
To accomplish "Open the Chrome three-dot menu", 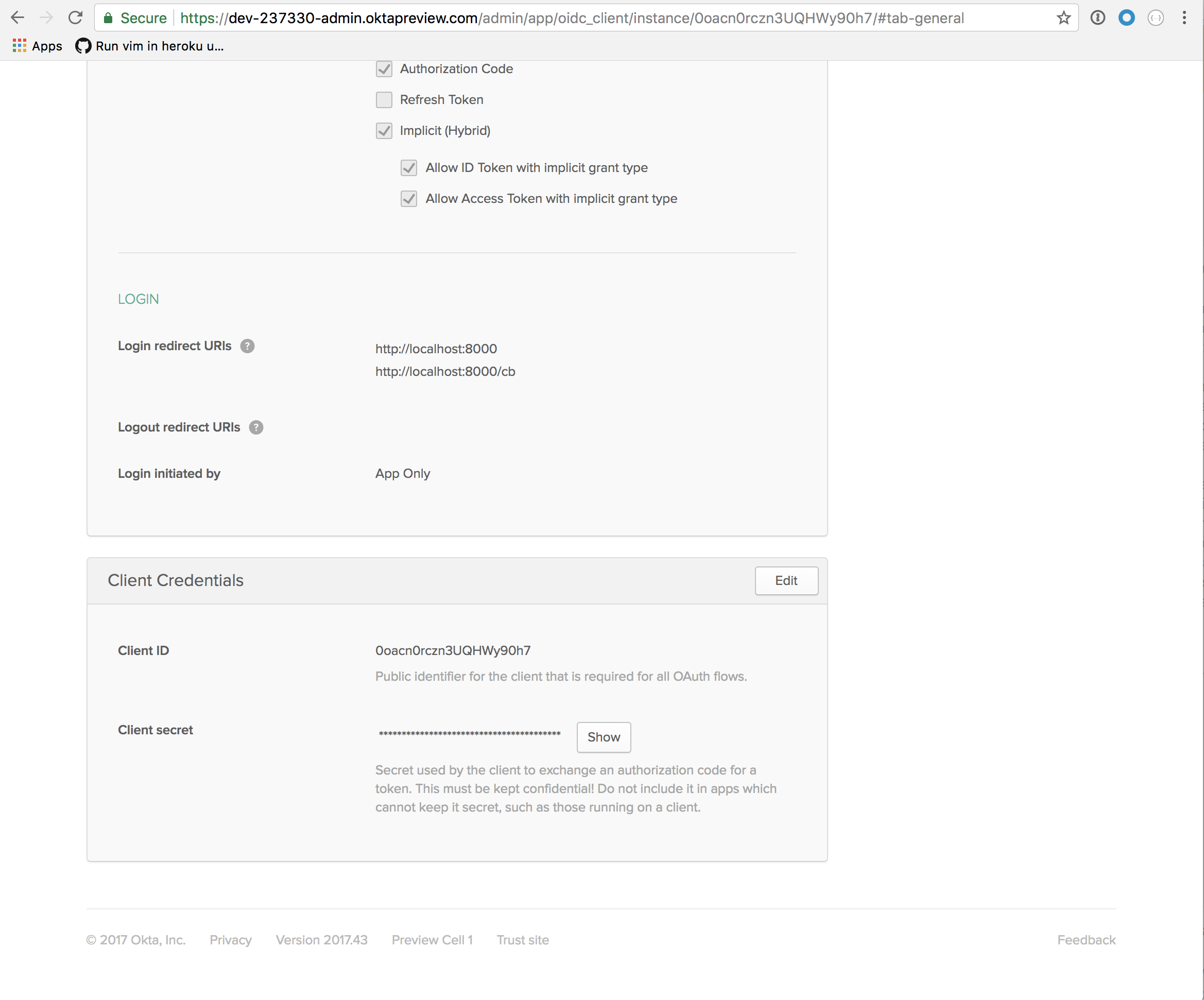I will point(1184,18).
